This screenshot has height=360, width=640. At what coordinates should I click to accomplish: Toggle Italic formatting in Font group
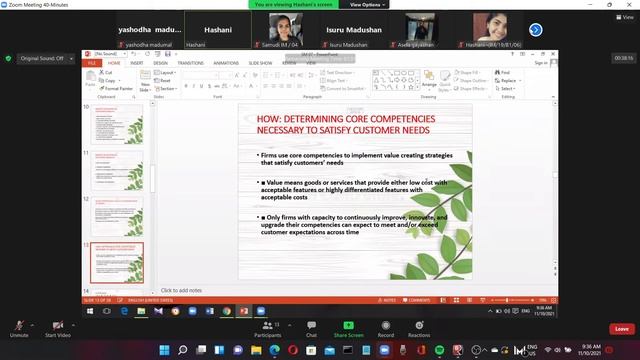(x=194, y=86)
